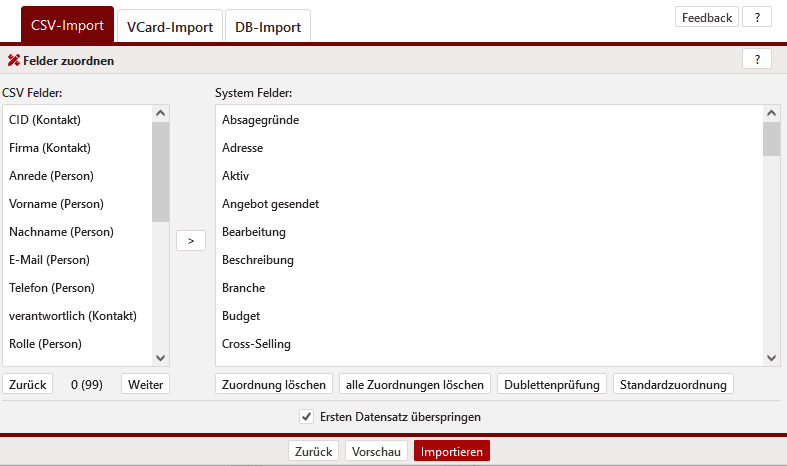Switch to the VCard-Import tab
Screen dimensions: 787x466
point(169,27)
